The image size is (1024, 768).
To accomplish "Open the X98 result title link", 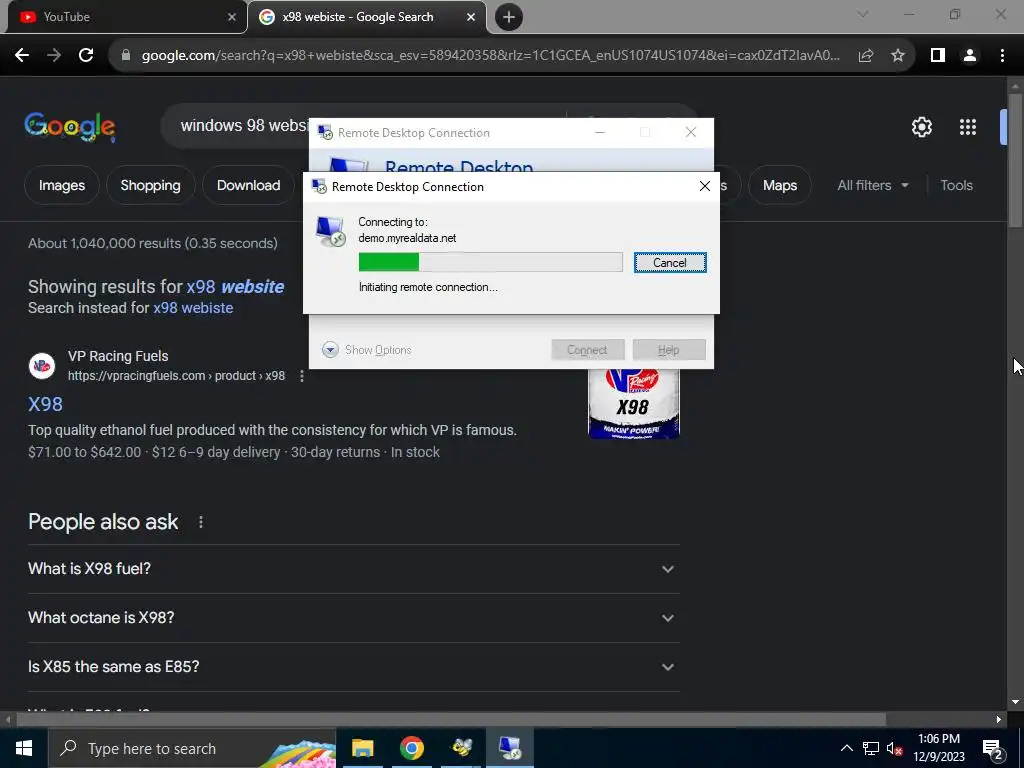I will tap(45, 404).
